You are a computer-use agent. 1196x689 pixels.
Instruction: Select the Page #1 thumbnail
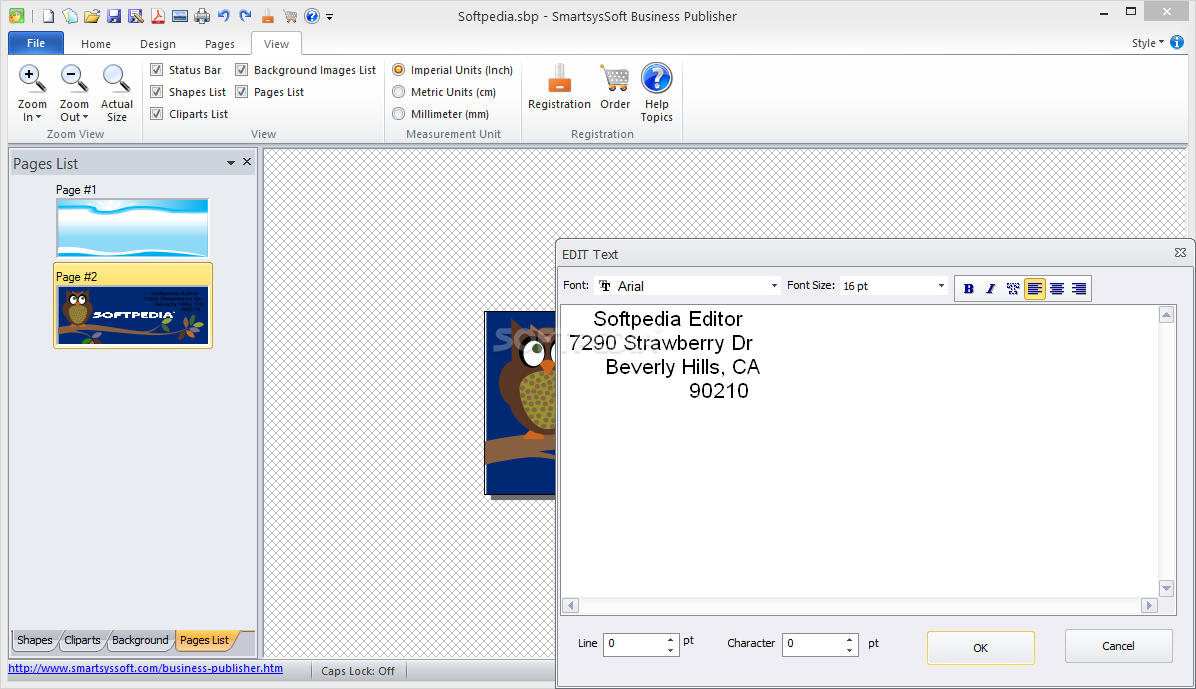pyautogui.click(x=132, y=227)
